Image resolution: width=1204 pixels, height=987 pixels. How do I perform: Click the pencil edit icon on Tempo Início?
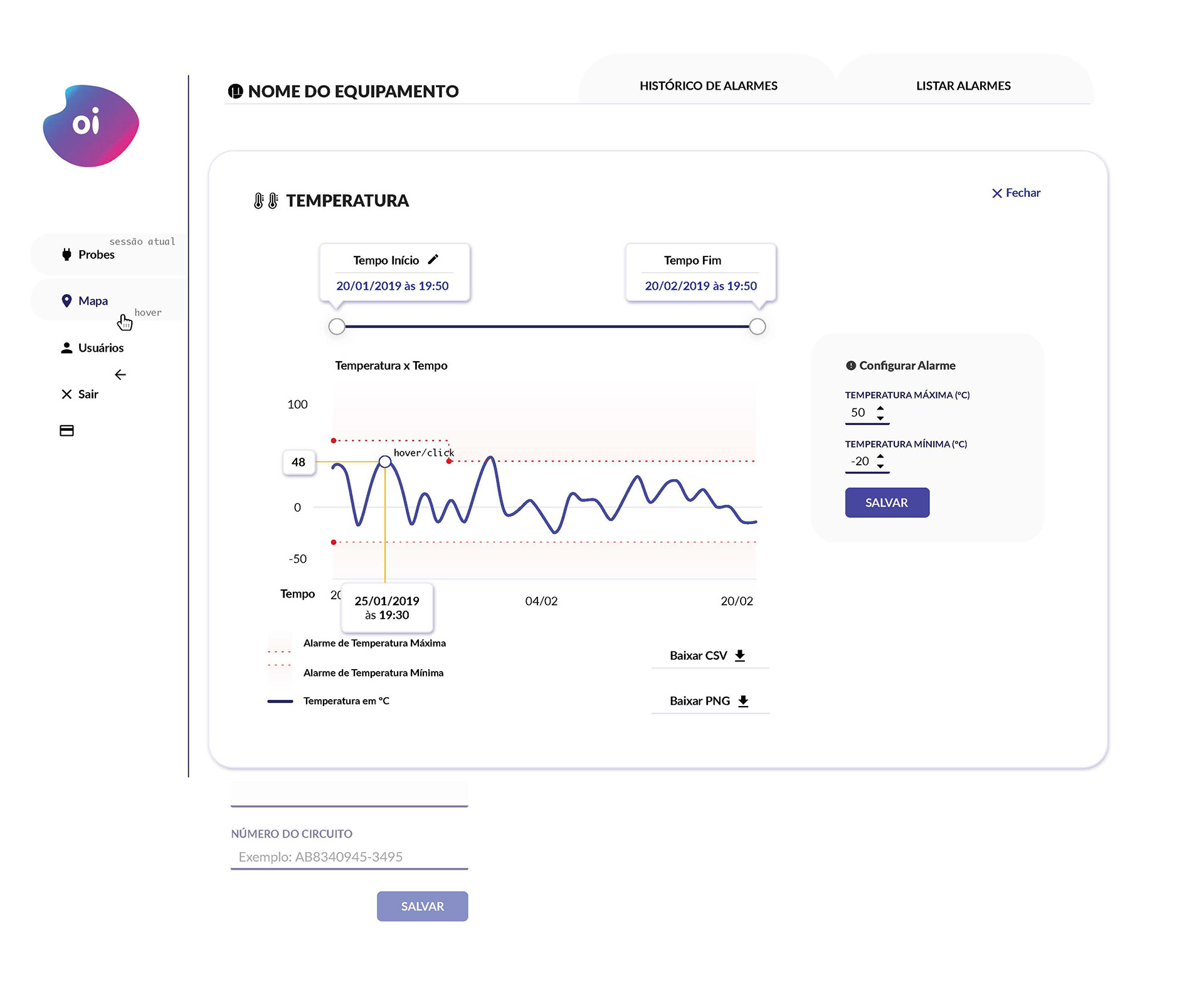point(433,260)
